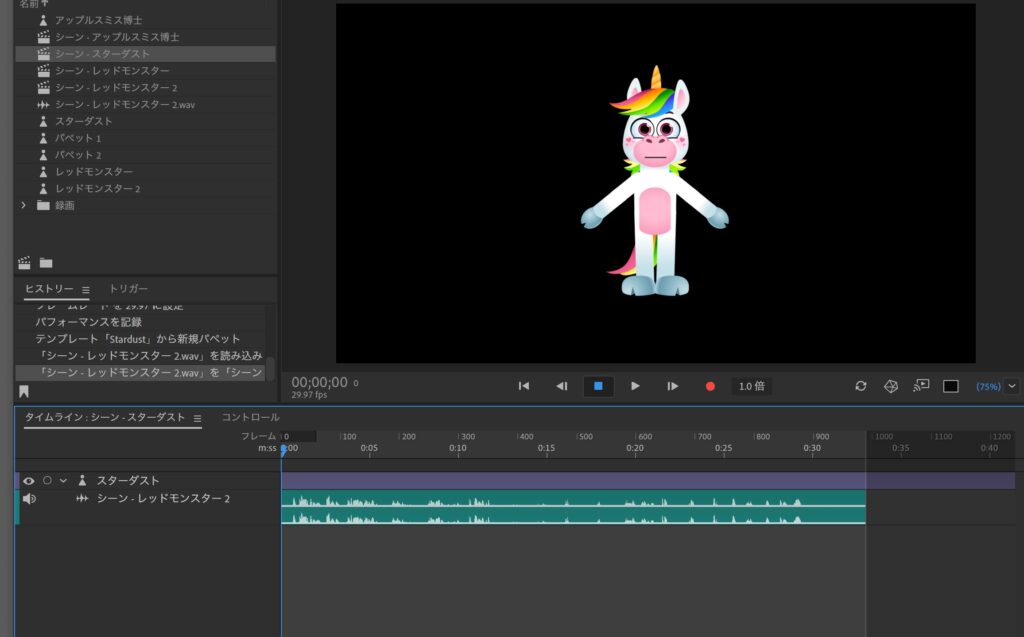This screenshot has width=1024, height=637.
Task: Step back one frame
Action: 561,386
